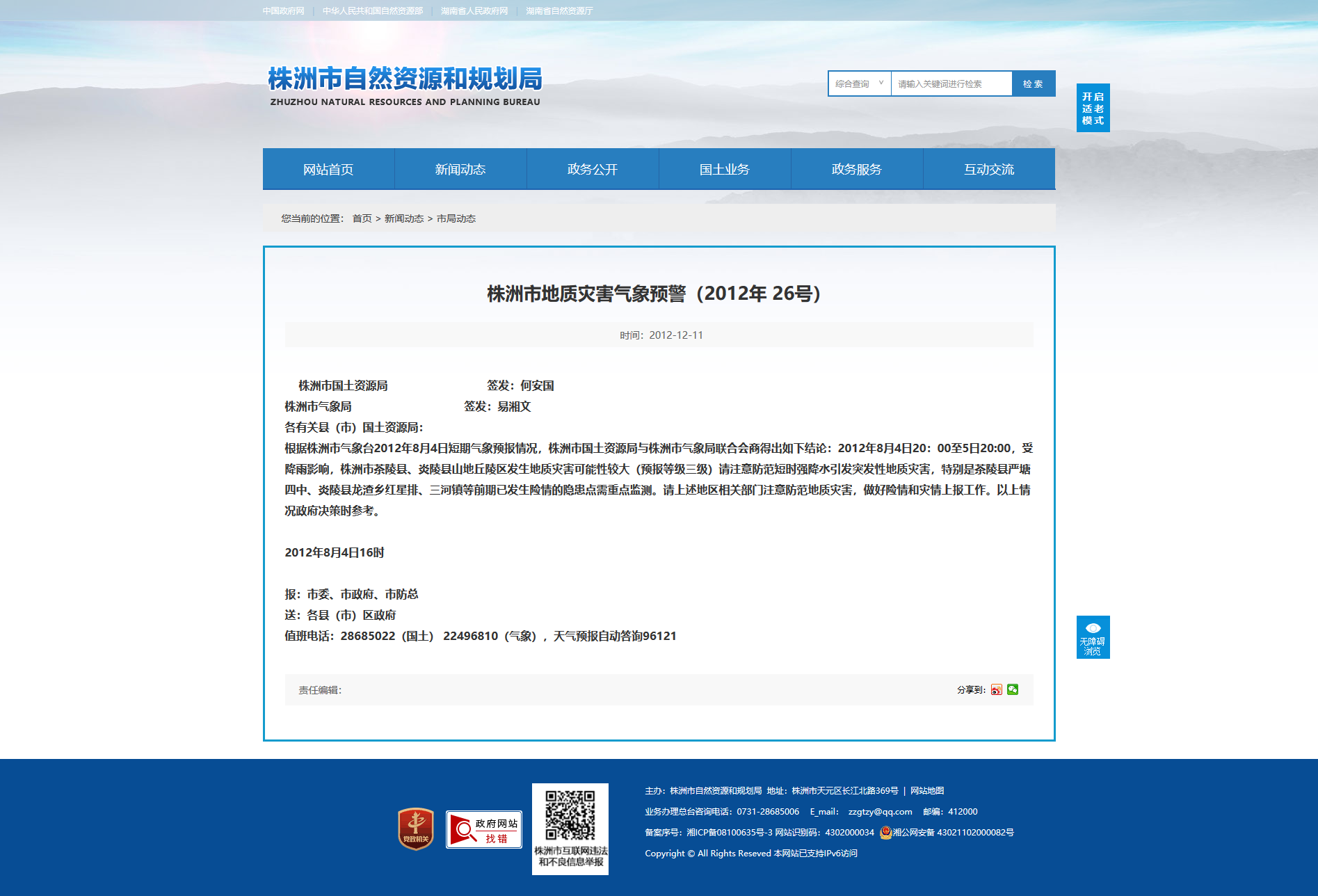Open the 网站地图 footer link
The height and width of the screenshot is (896, 1318).
tap(927, 791)
